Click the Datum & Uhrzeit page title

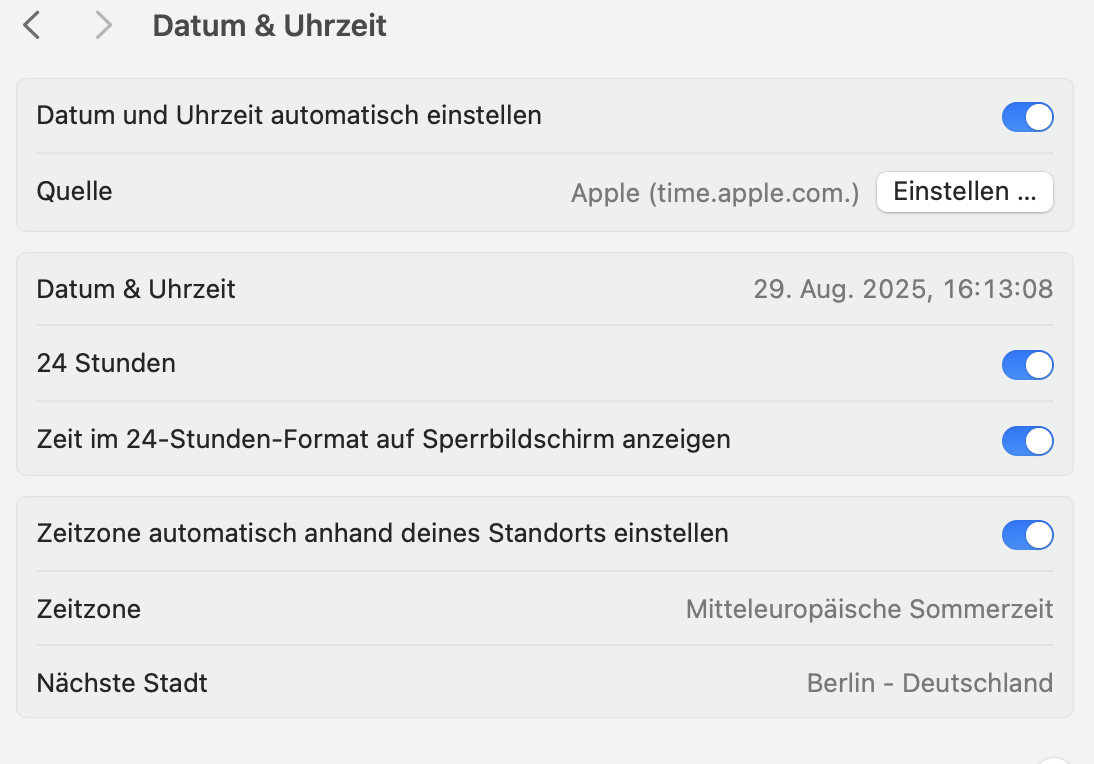[269, 26]
